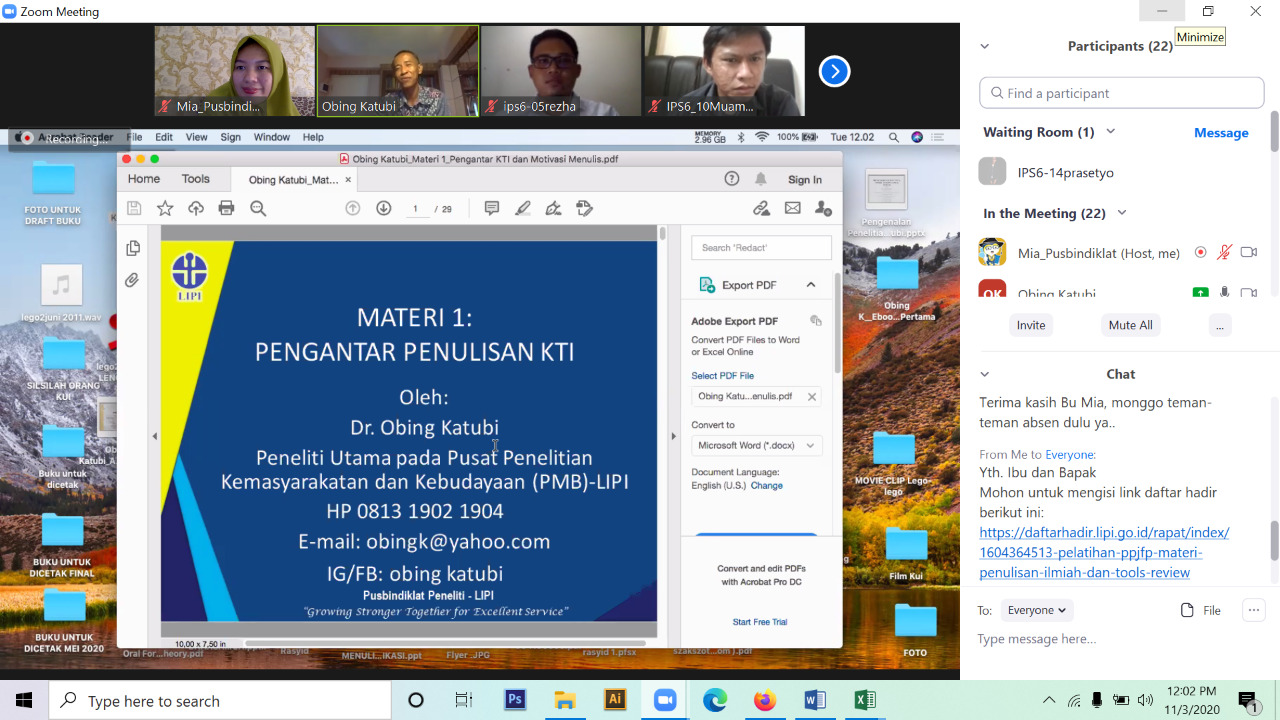The height and width of the screenshot is (720, 1280).
Task: Unmute Mia_Pusbindiklat's microphone in participant list
Action: pyautogui.click(x=1224, y=253)
